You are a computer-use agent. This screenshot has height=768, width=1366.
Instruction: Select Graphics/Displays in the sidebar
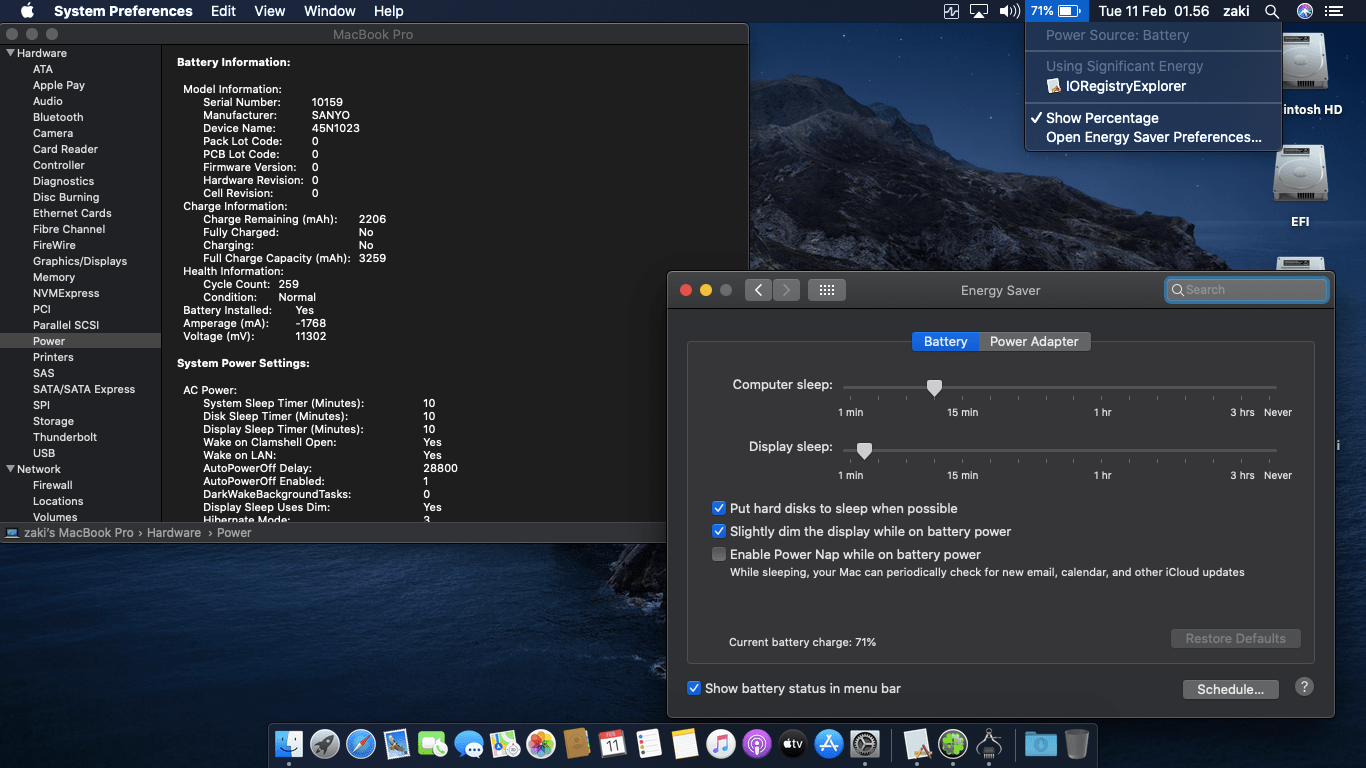click(80, 261)
